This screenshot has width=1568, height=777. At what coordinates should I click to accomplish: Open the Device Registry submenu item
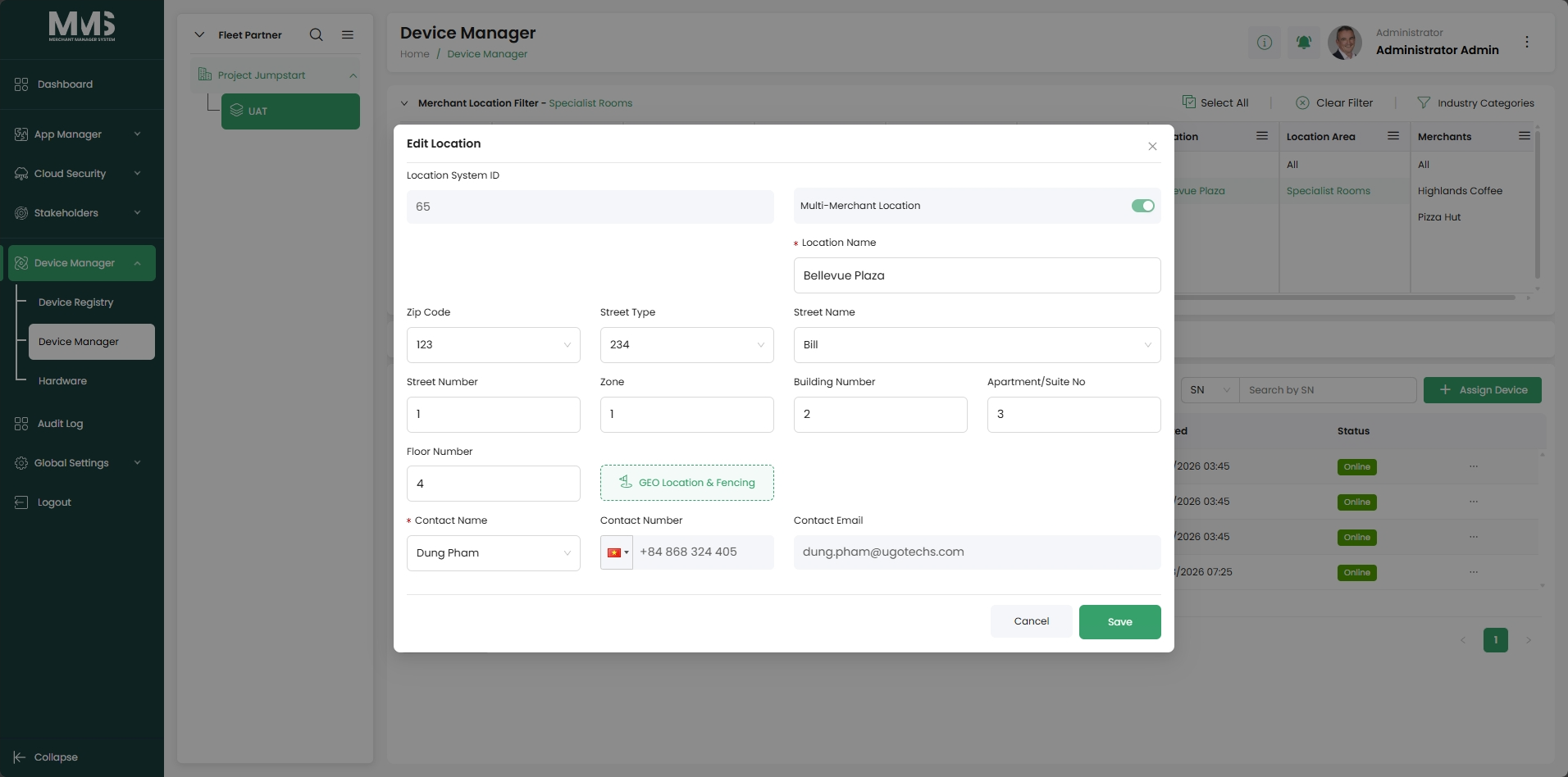click(x=75, y=302)
